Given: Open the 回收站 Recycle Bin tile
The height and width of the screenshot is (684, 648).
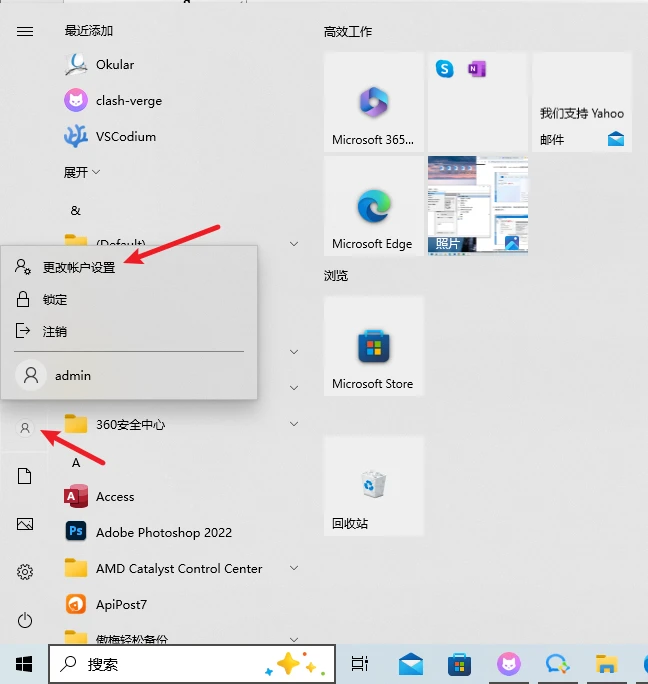Looking at the screenshot, I should click(x=374, y=486).
